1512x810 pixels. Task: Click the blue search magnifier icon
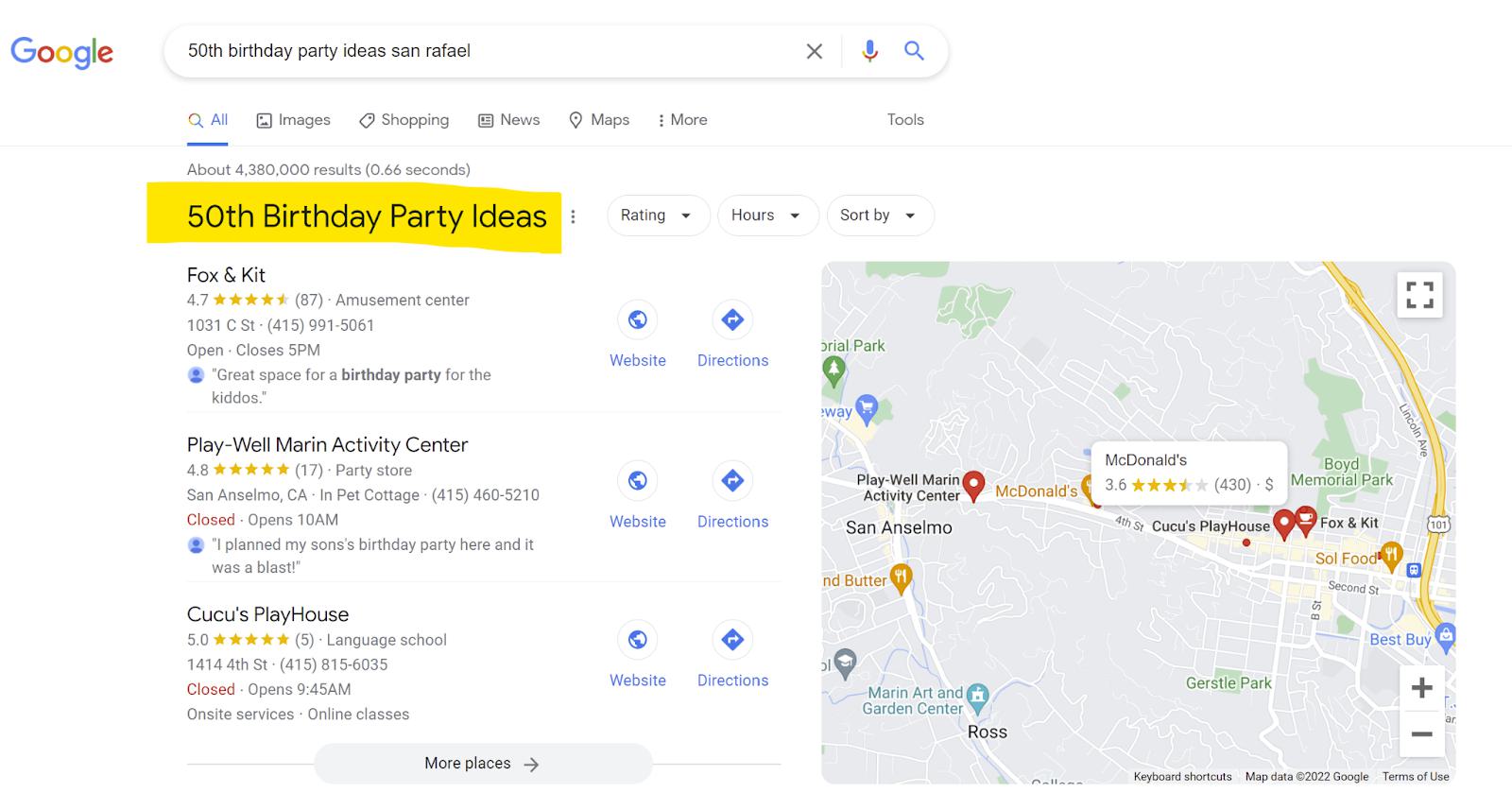[914, 51]
